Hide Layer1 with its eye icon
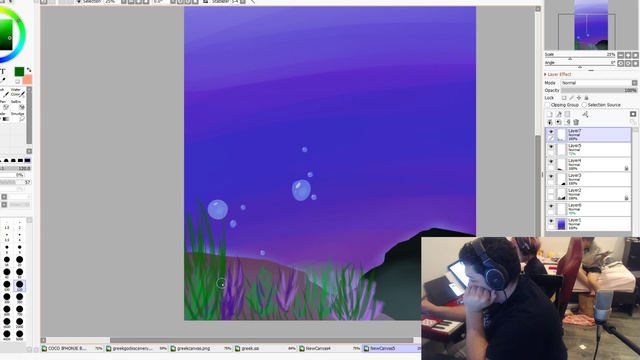Screen dimensions: 640x360 551,221
